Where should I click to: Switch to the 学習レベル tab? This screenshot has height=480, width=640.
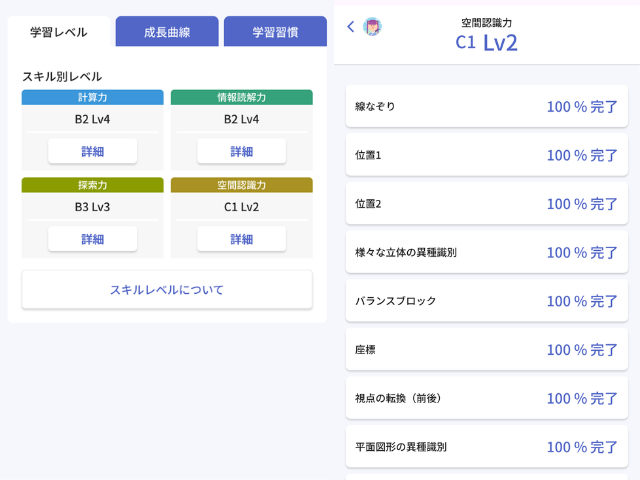(x=58, y=32)
